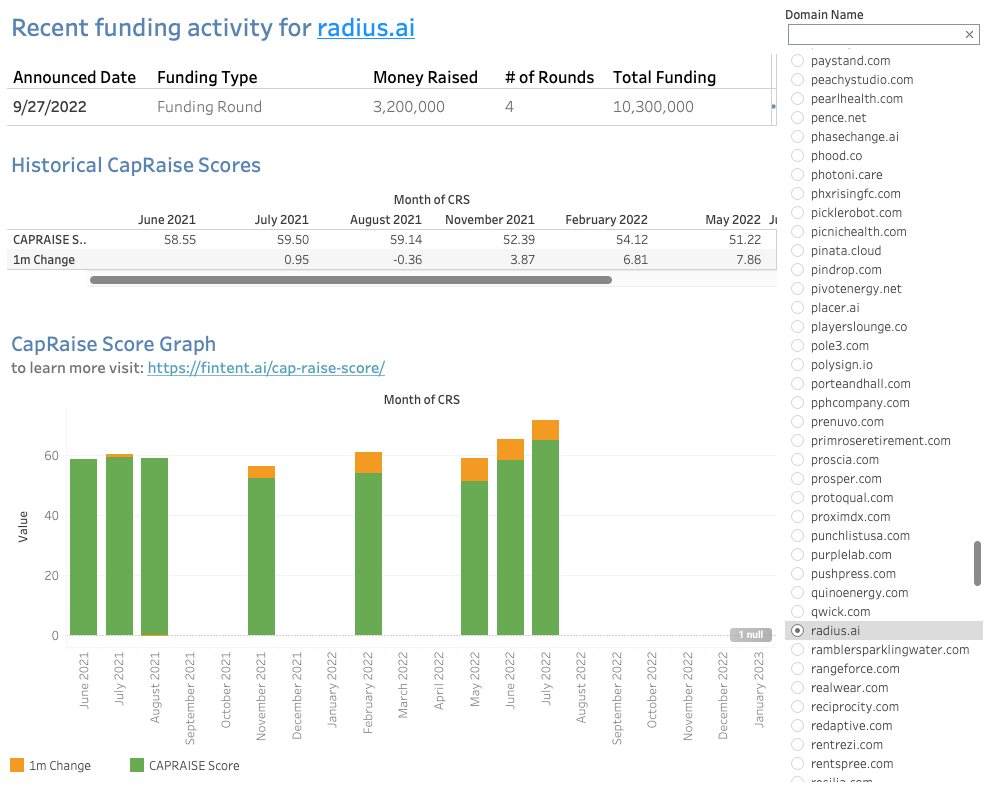Click the horizontal scrollbar under Historical CapRaise Scores
Viewport: 994px width, 791px height.
[350, 280]
